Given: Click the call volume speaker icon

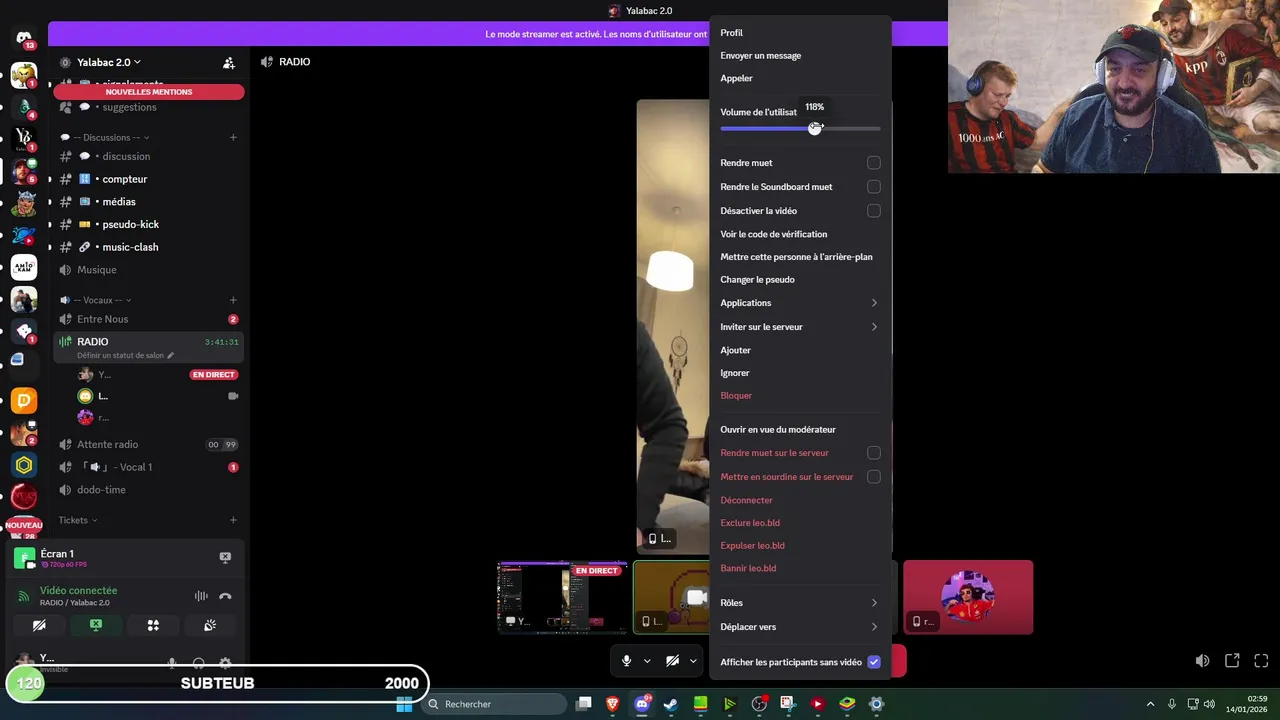Looking at the screenshot, I should 1202,661.
